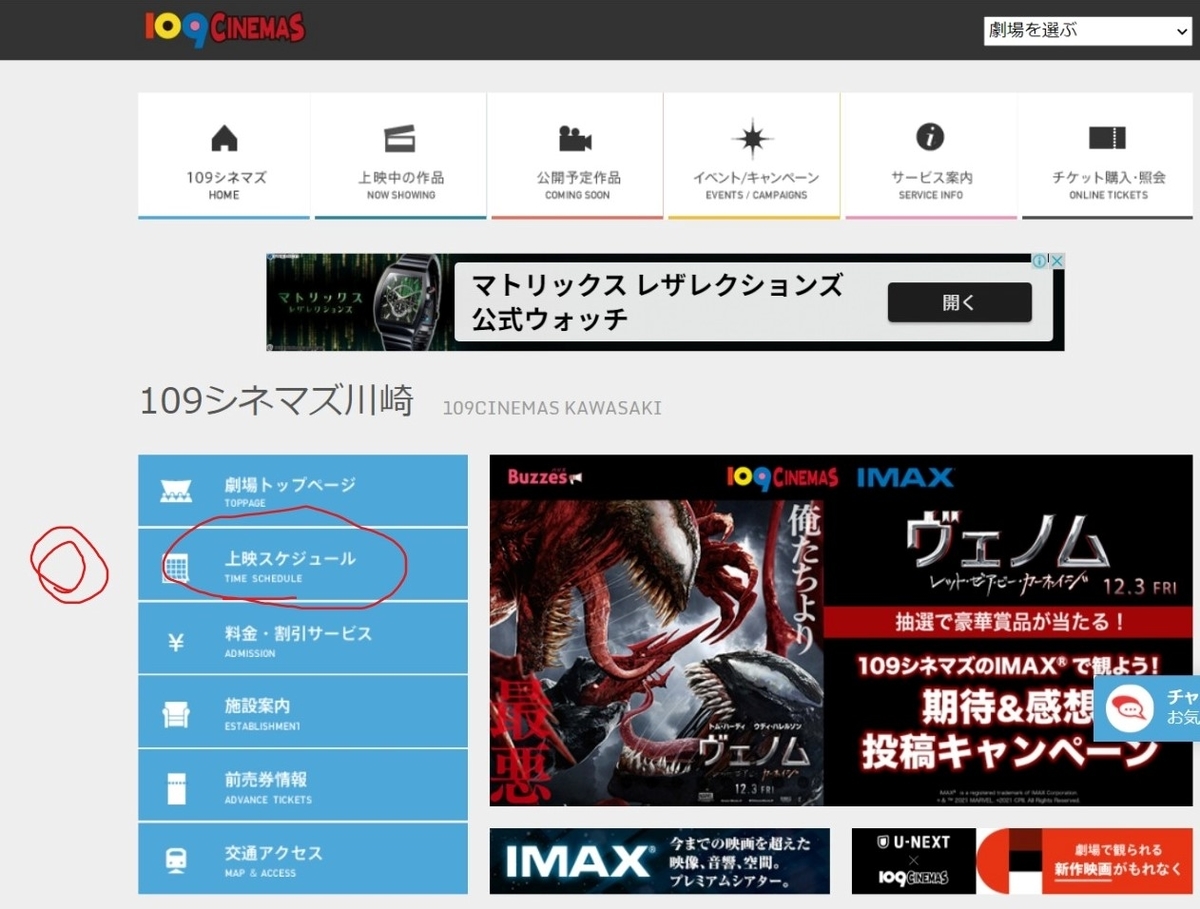The image size is (1200, 909).
Task: Click the clapperboard Now Showing icon
Action: pyautogui.click(x=400, y=138)
